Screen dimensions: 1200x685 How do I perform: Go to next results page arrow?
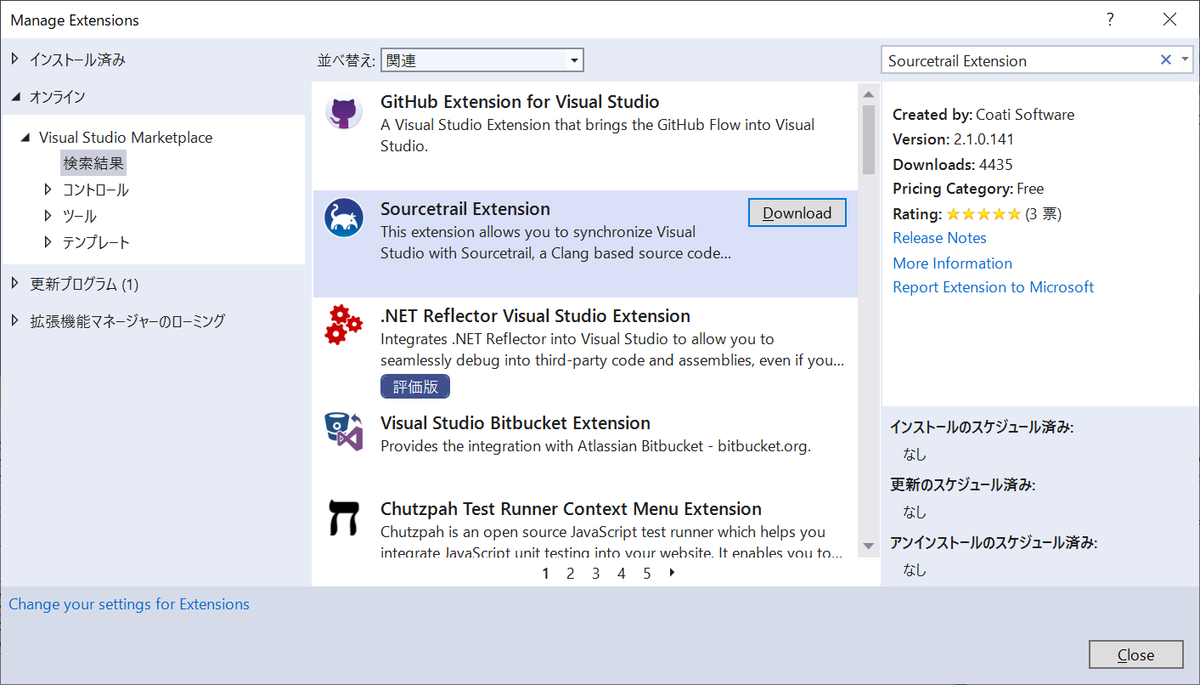tap(672, 573)
